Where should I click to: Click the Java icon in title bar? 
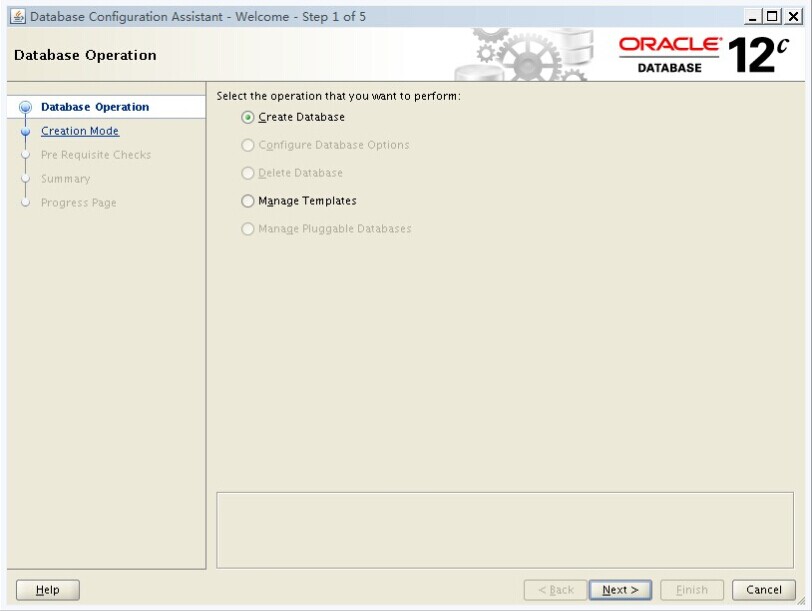[18, 16]
